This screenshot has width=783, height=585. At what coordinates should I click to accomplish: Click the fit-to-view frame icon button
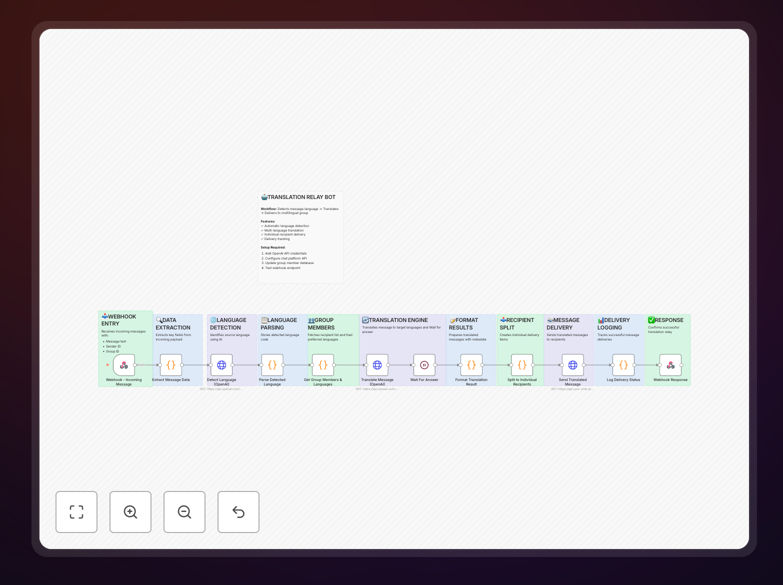pos(76,512)
